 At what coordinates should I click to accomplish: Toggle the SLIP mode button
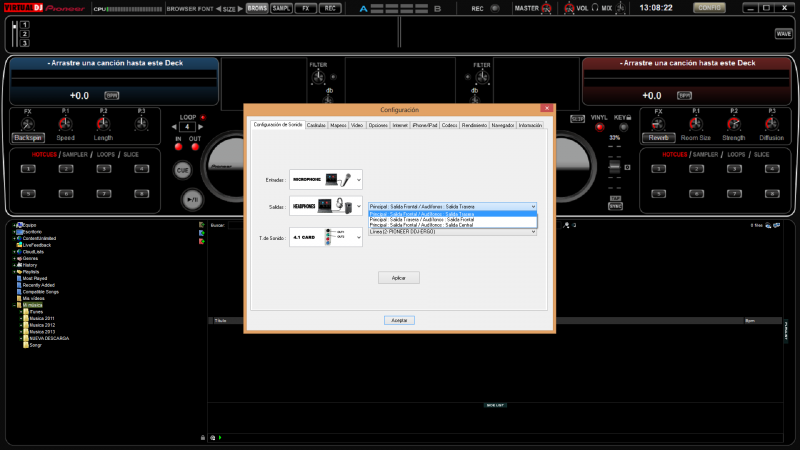(577, 119)
